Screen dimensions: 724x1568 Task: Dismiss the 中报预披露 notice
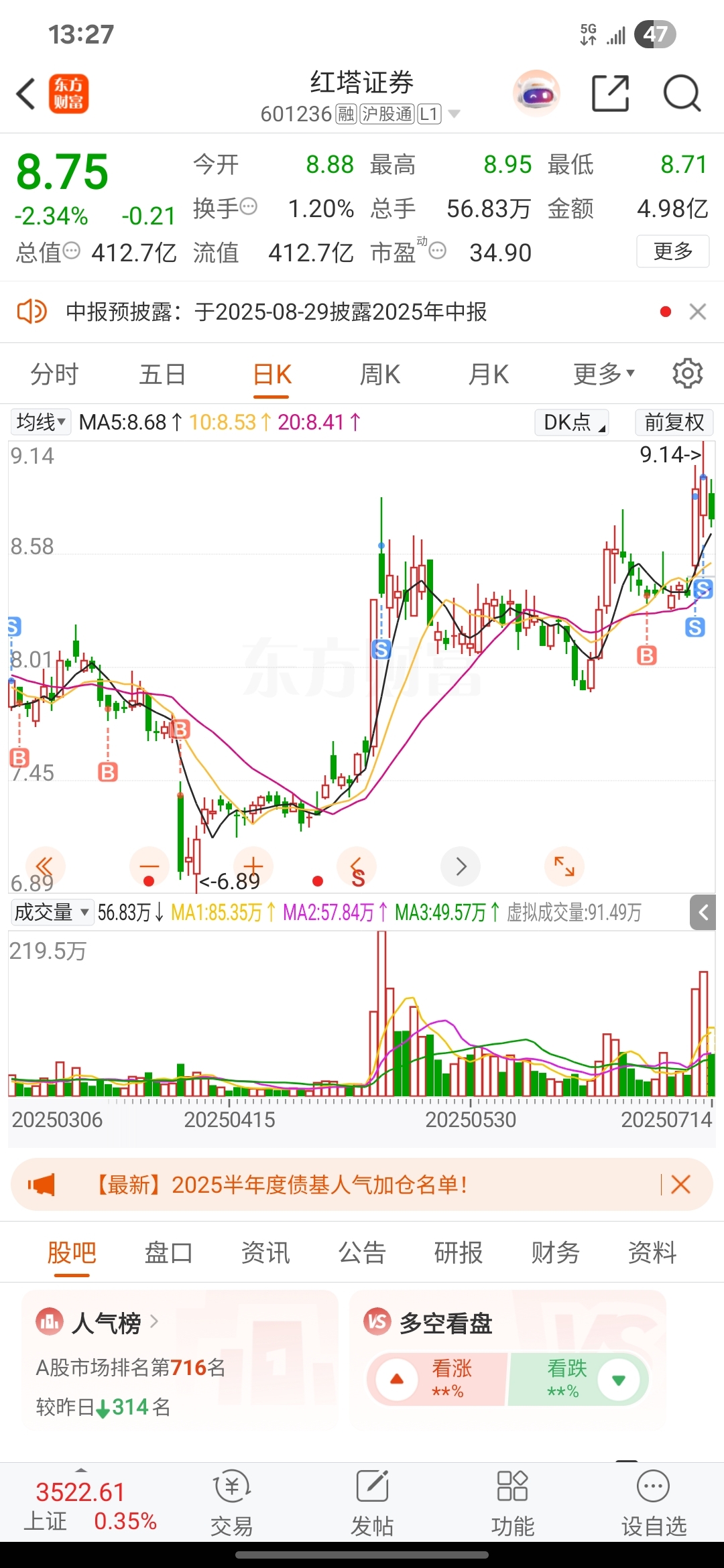pyautogui.click(x=698, y=312)
